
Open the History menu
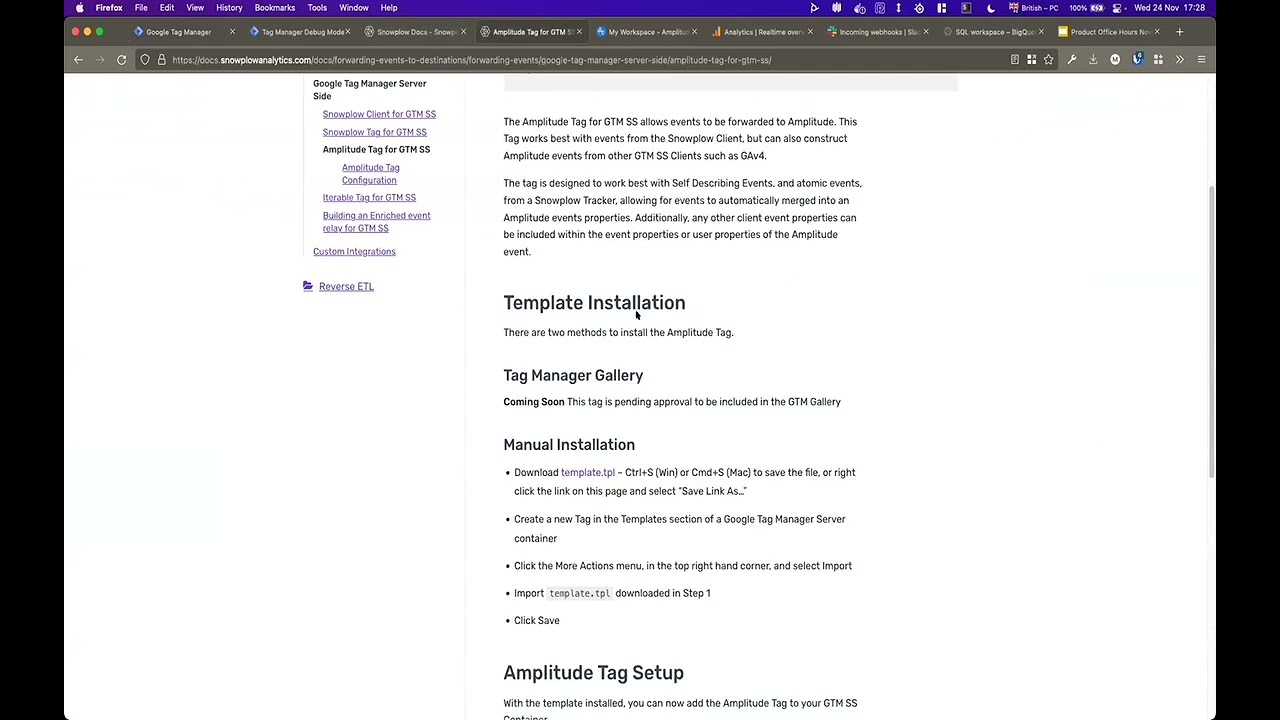pyautogui.click(x=229, y=8)
